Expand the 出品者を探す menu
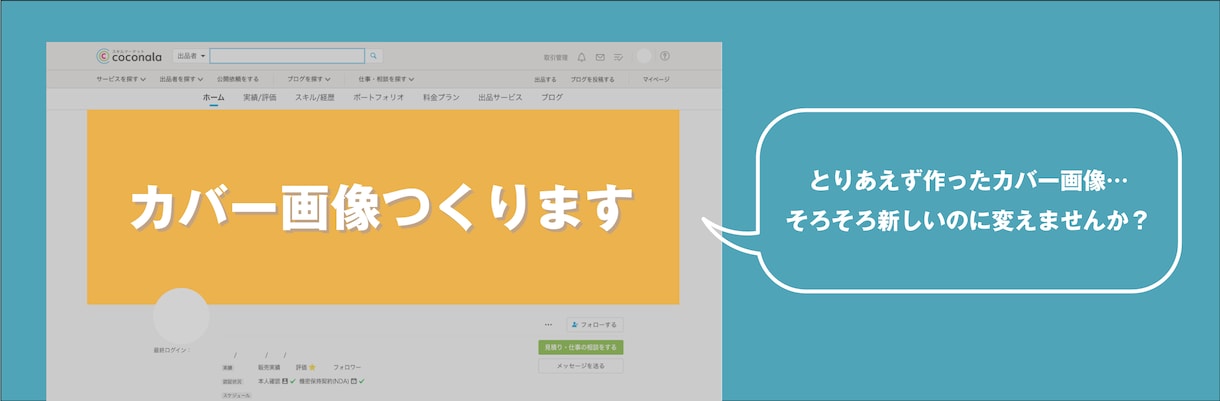Screen dimensions: 1220x401 click(182, 79)
